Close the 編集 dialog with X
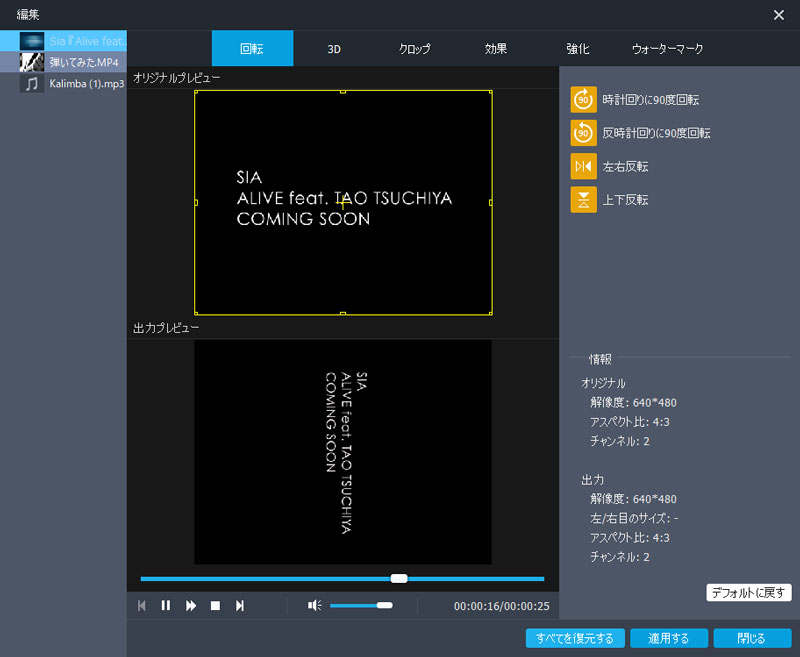The height and width of the screenshot is (657, 800). pyautogui.click(x=779, y=15)
